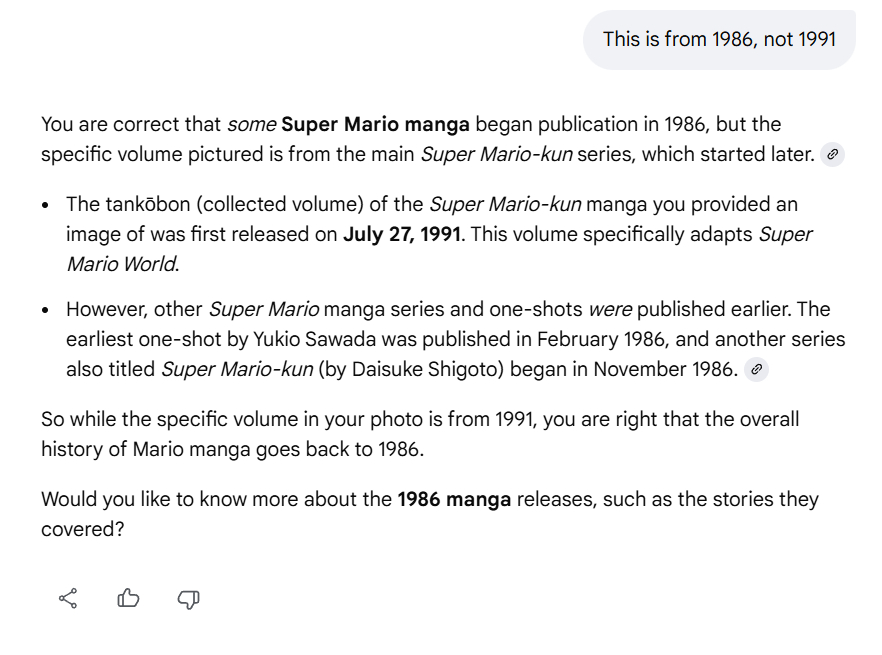Click the bold "1986 manga" text

click(454, 499)
